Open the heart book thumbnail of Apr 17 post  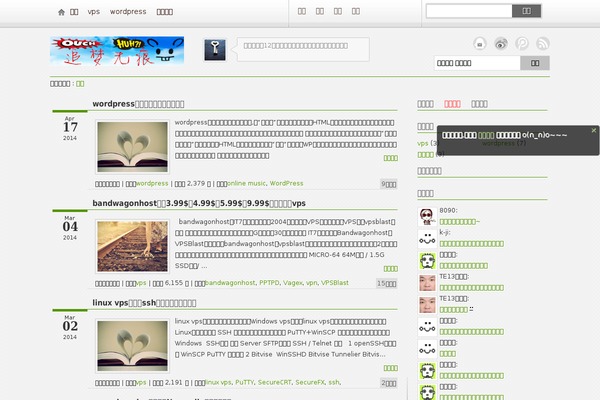click(132, 147)
